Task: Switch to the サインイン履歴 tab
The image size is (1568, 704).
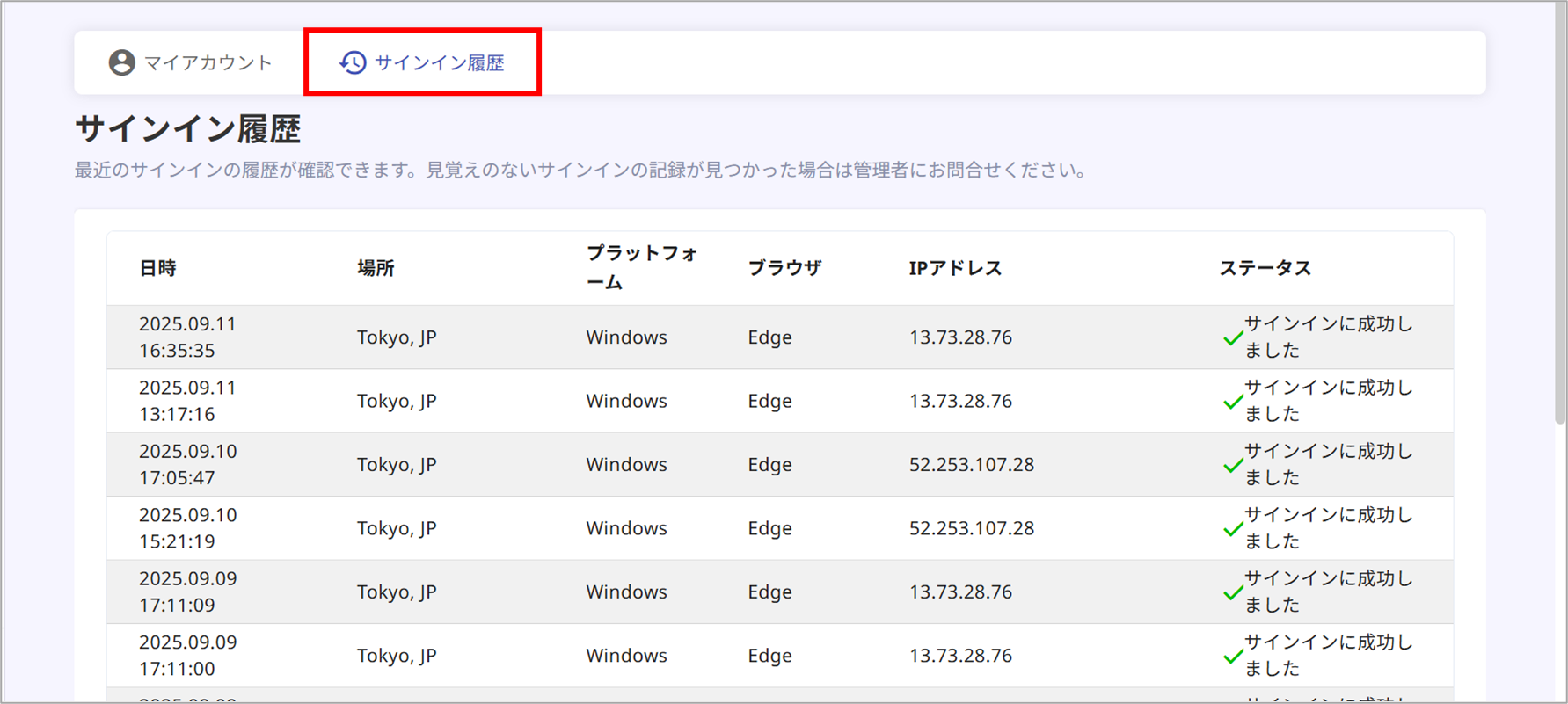Action: (x=422, y=62)
